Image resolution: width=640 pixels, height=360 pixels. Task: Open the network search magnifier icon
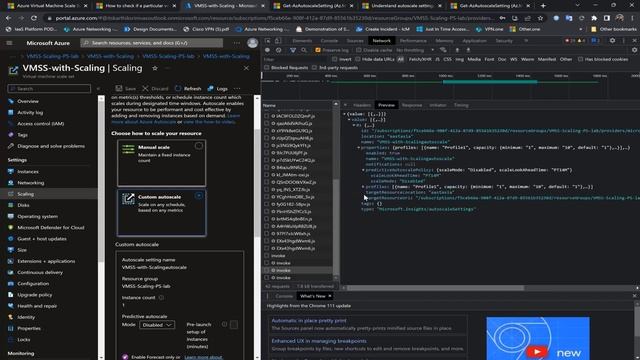(304, 50)
